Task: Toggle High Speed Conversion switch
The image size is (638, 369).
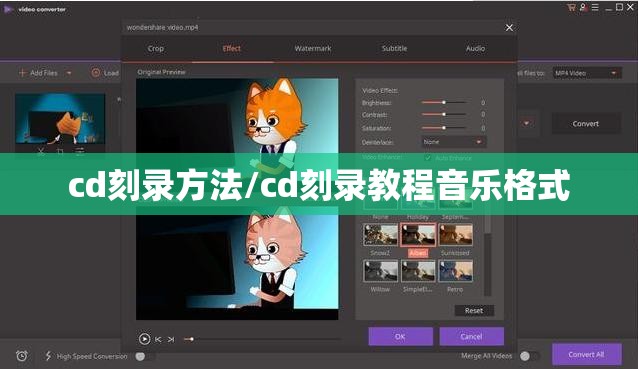Action: pos(144,356)
